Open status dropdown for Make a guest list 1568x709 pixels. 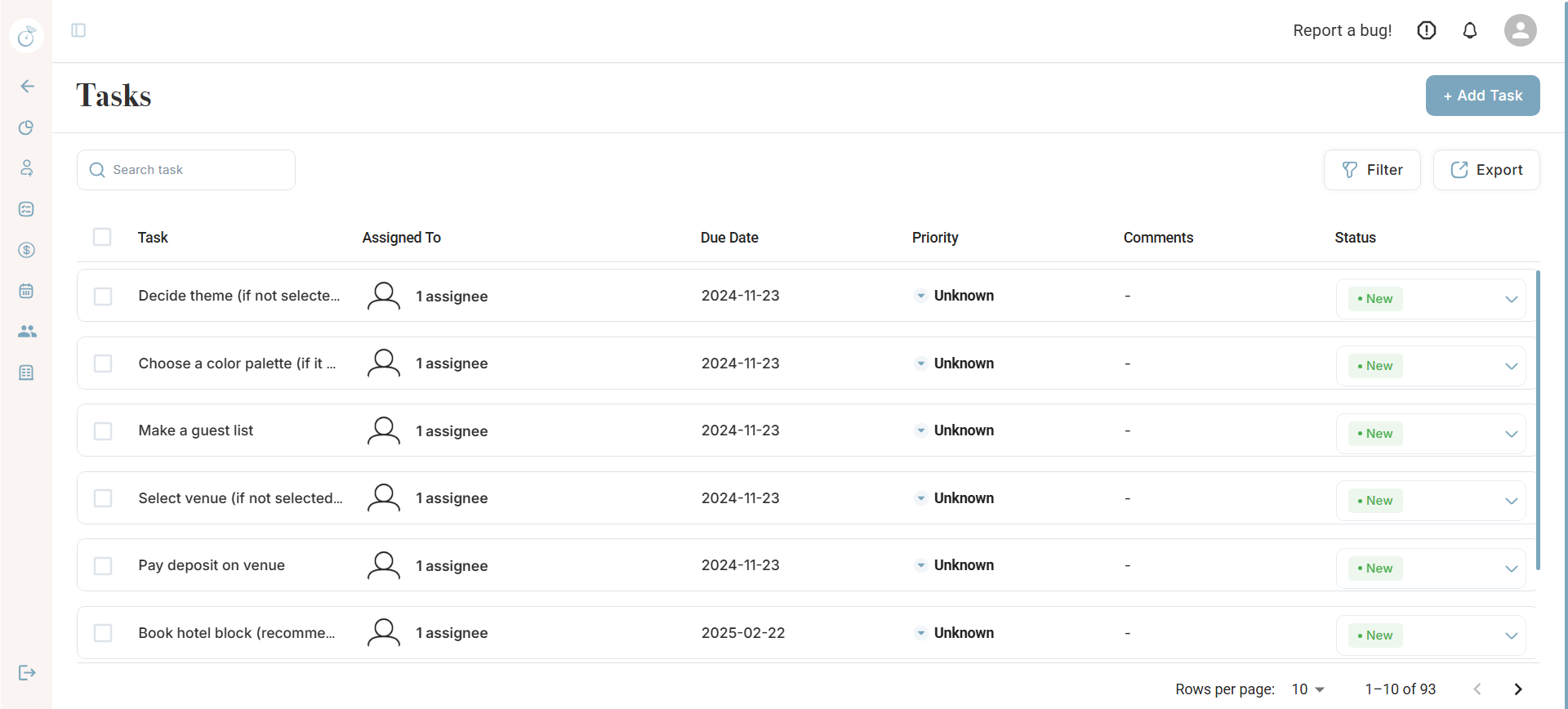point(1431,434)
